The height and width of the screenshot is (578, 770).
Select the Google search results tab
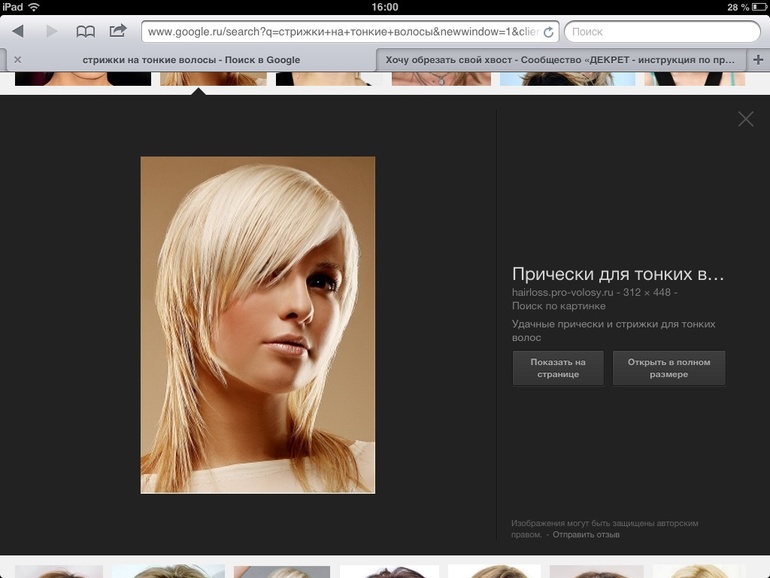coord(190,60)
